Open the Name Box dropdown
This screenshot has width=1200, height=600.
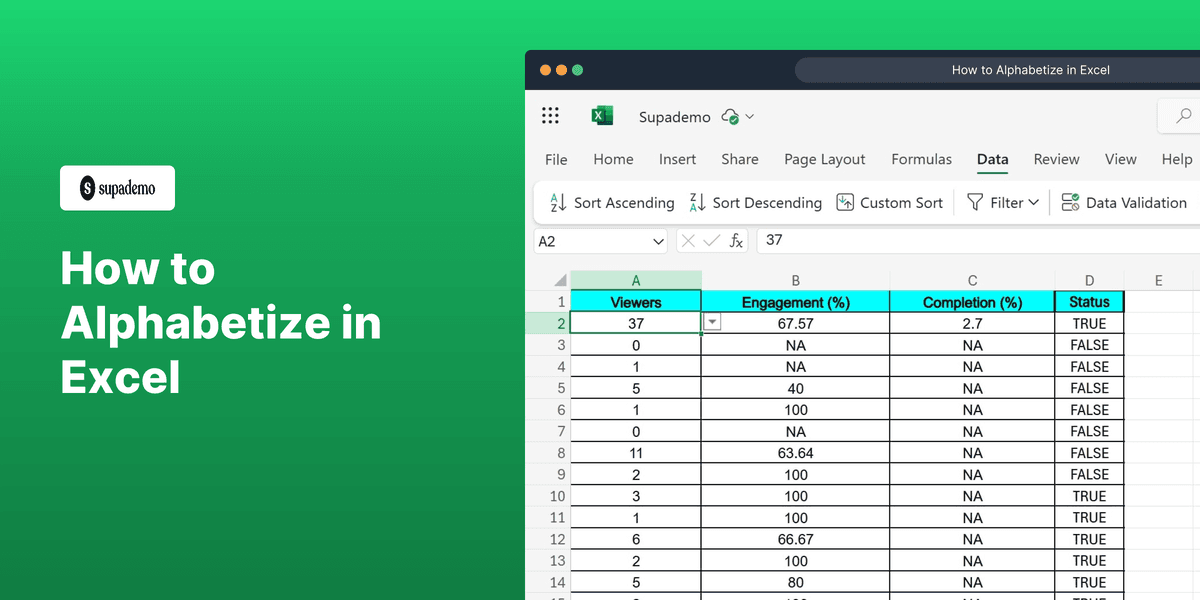[x=656, y=240]
